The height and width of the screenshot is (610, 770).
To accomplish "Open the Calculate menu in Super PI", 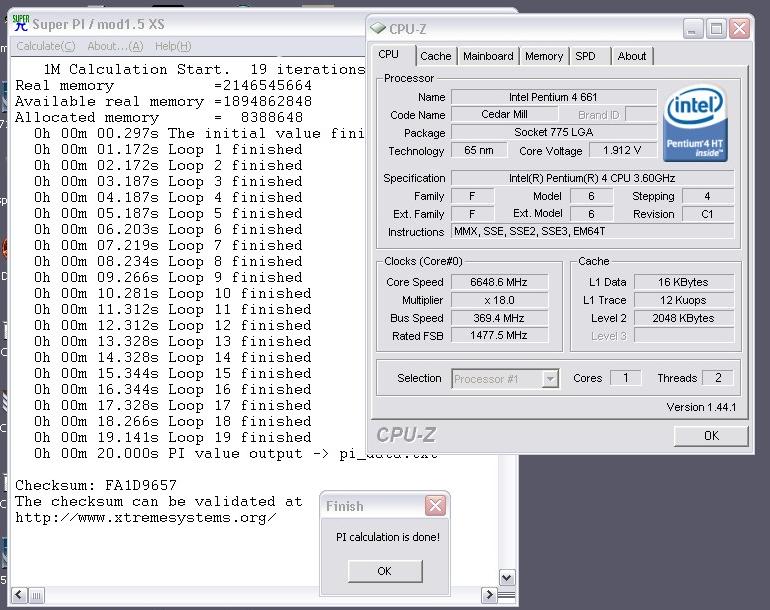I will (x=46, y=46).
